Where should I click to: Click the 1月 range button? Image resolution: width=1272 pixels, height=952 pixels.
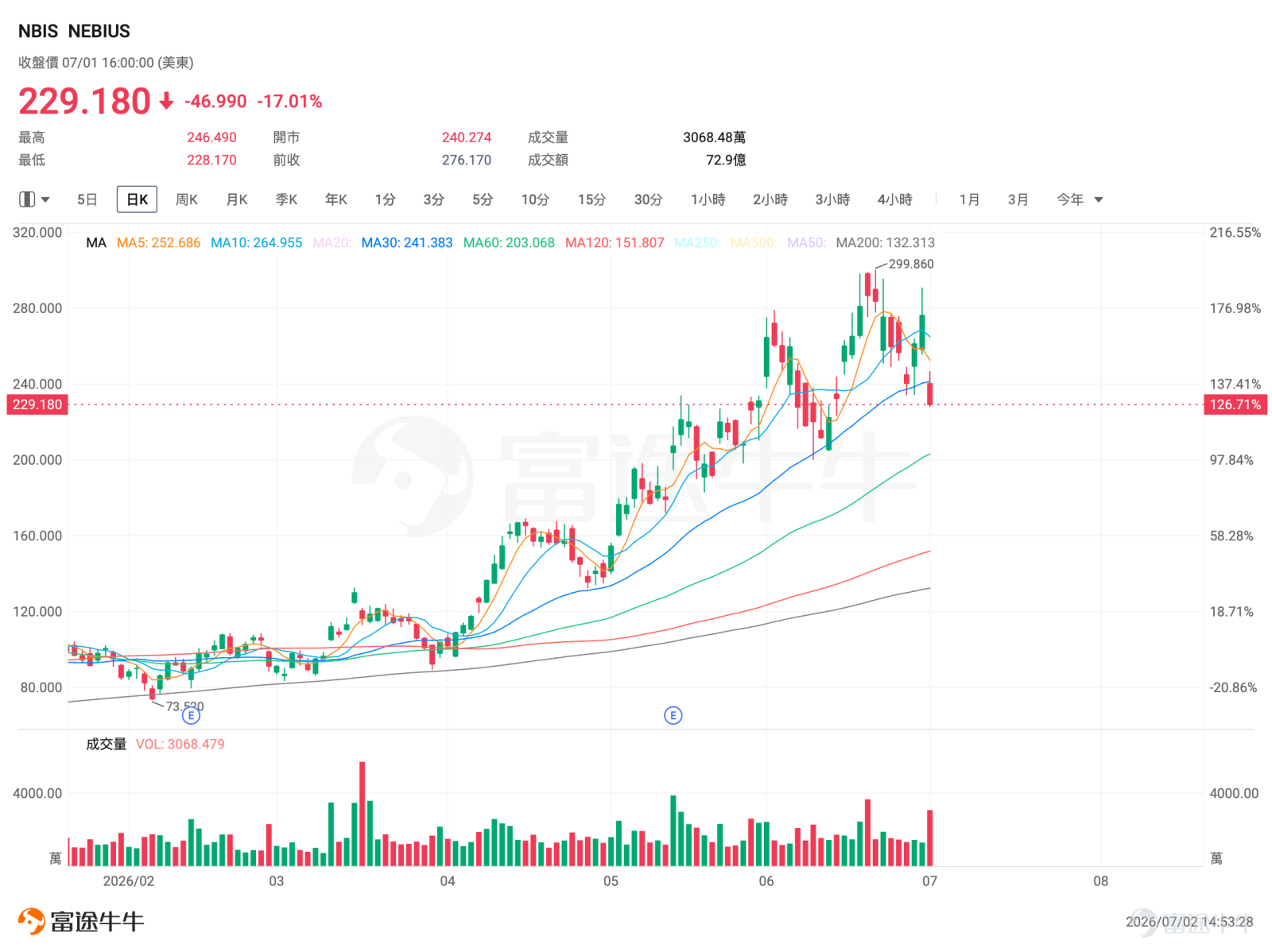point(969,199)
